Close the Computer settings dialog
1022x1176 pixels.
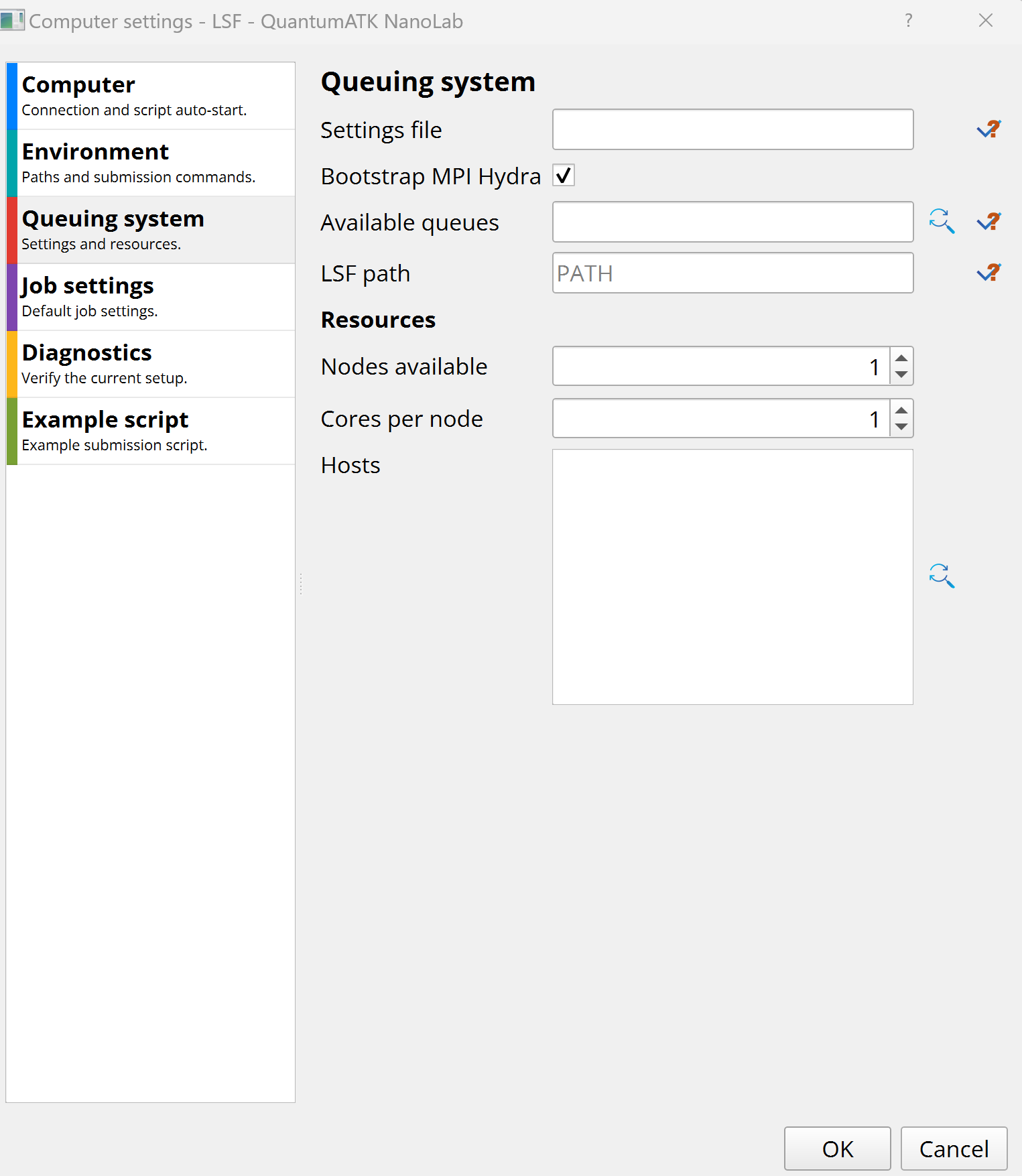pos(985,21)
